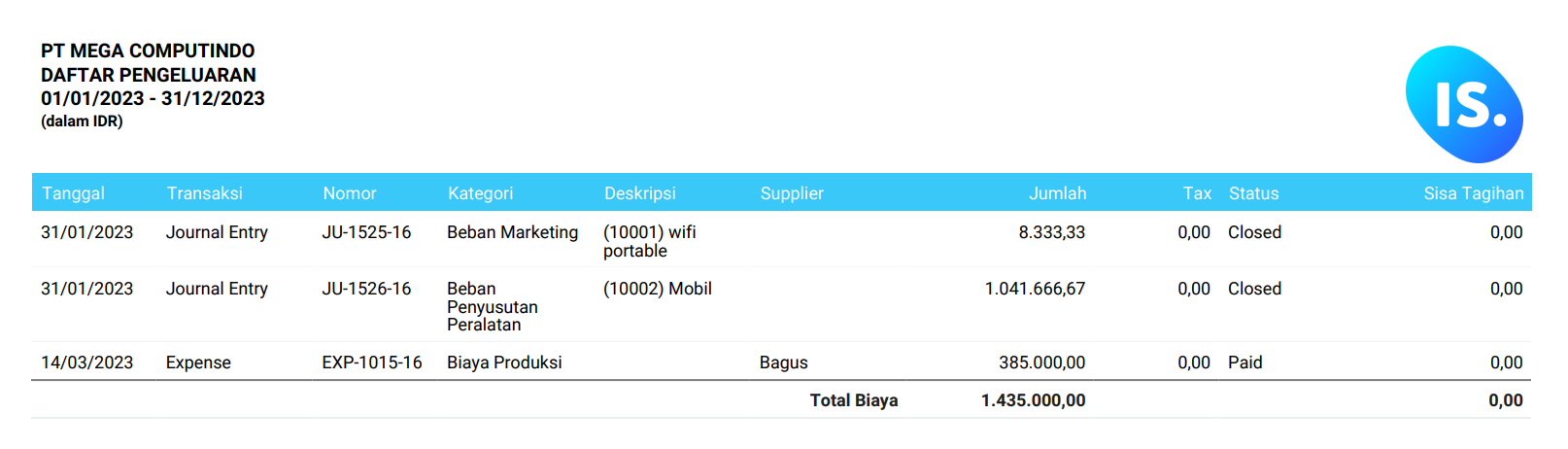Open journal entry number JU-1525-16
This screenshot has width=1568, height=449.
[x=366, y=232]
